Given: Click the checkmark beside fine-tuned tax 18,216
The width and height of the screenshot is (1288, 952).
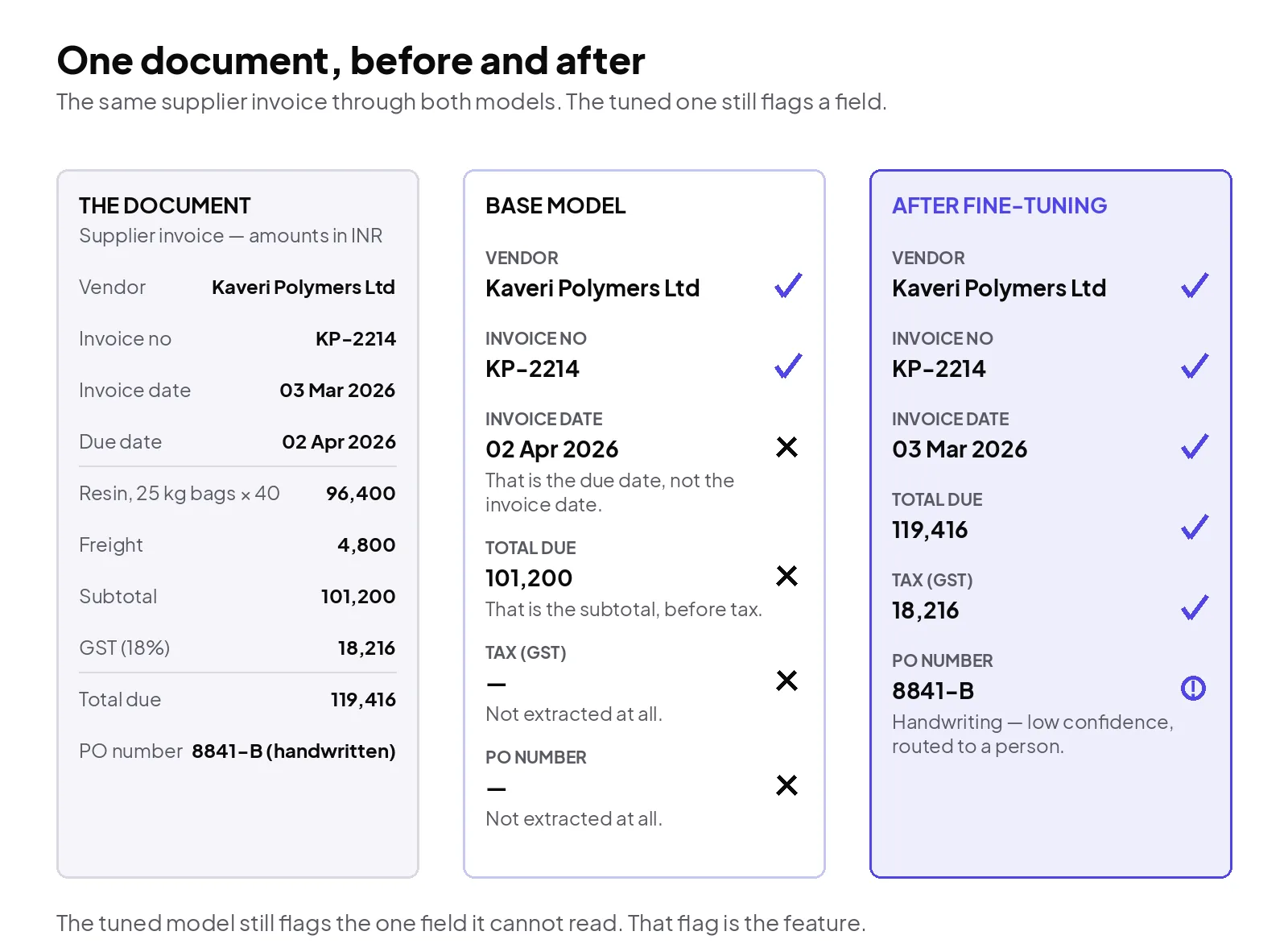Looking at the screenshot, I should tap(1195, 607).
